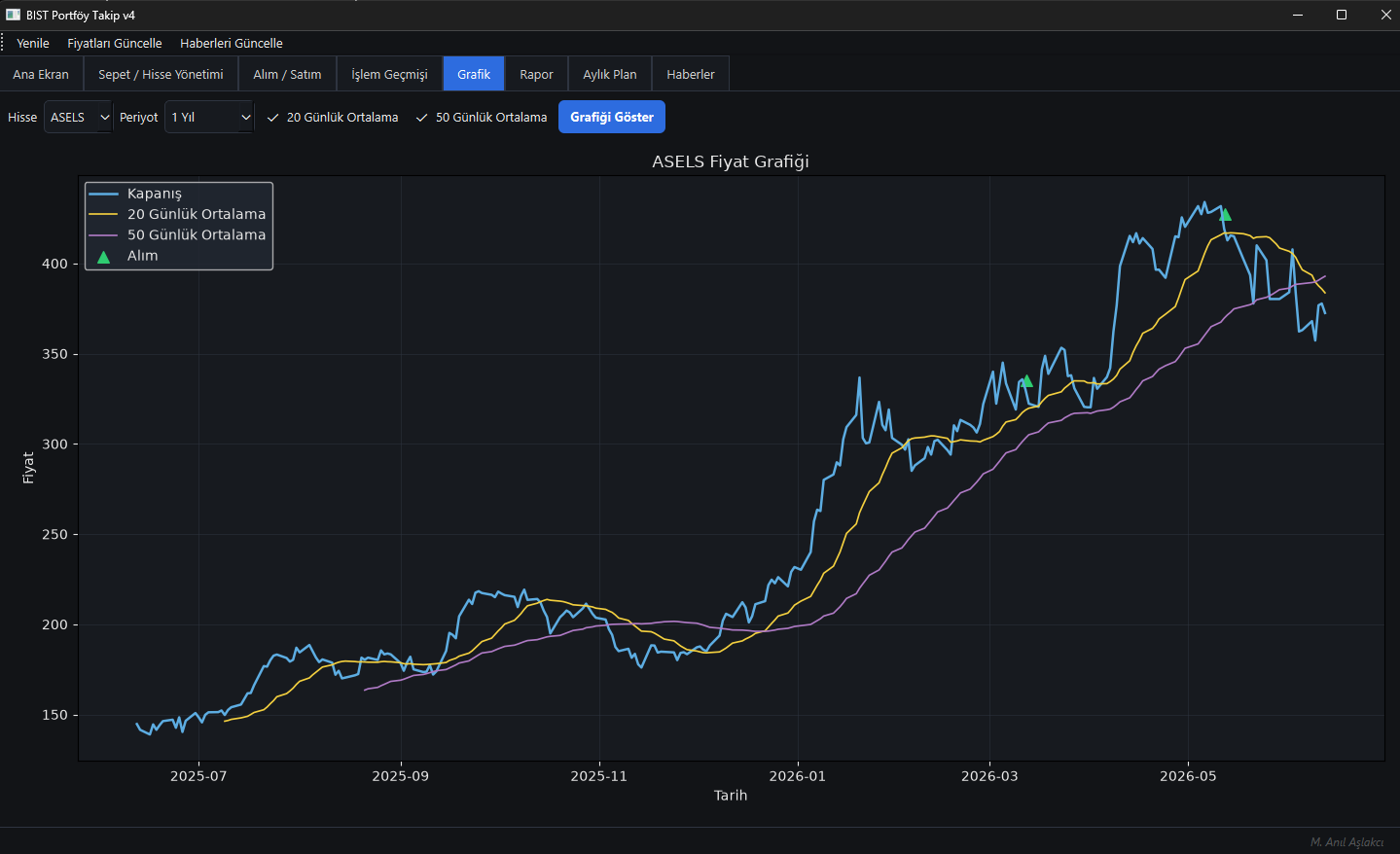The width and height of the screenshot is (1400, 854).
Task: Toggle 20 Günlük Ortalama checkbox
Action: 333,117
